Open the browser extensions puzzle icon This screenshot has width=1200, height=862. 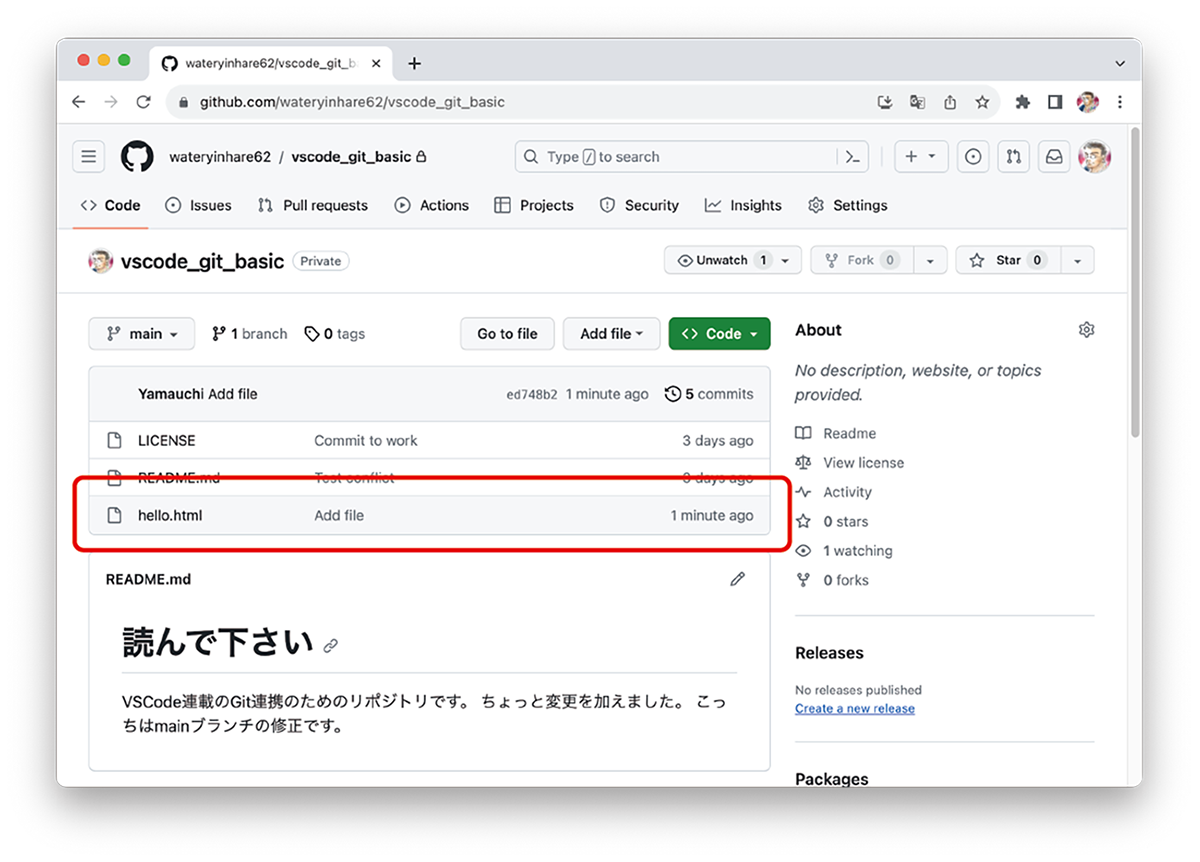(x=1022, y=102)
